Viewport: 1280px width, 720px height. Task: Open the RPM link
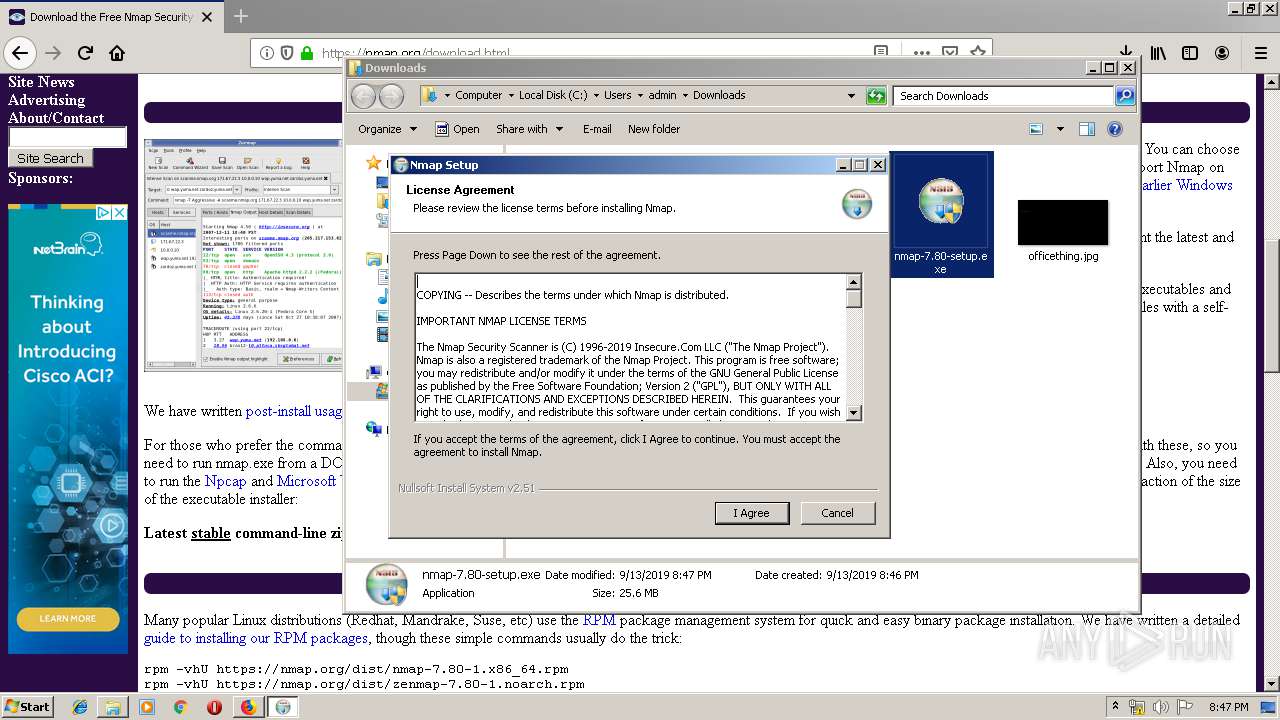tap(599, 620)
